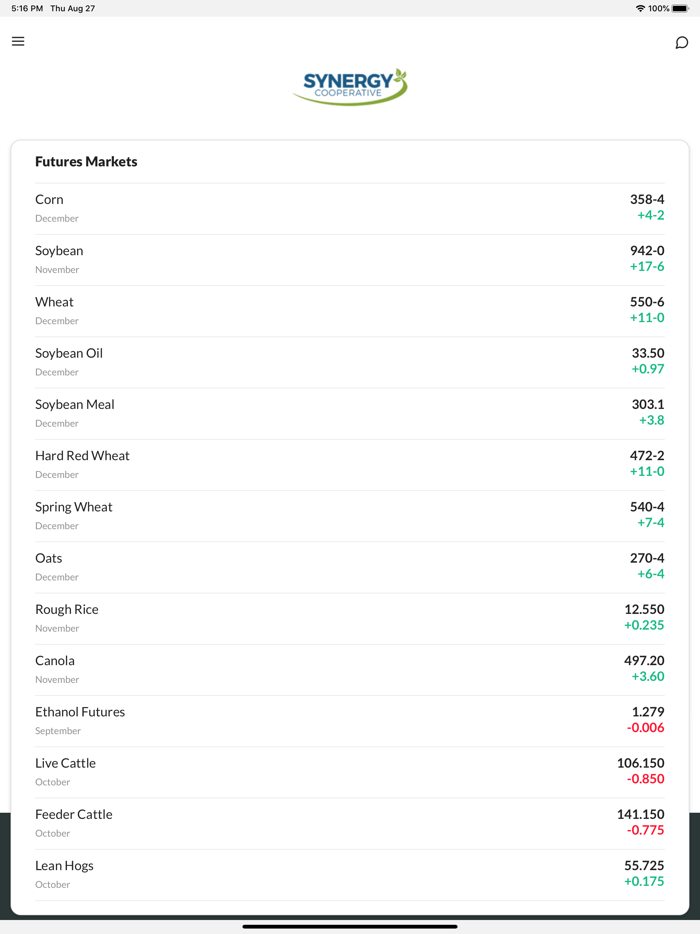700x934 pixels.
Task: Open Wheat December futures details
Action: pyautogui.click(x=349, y=310)
